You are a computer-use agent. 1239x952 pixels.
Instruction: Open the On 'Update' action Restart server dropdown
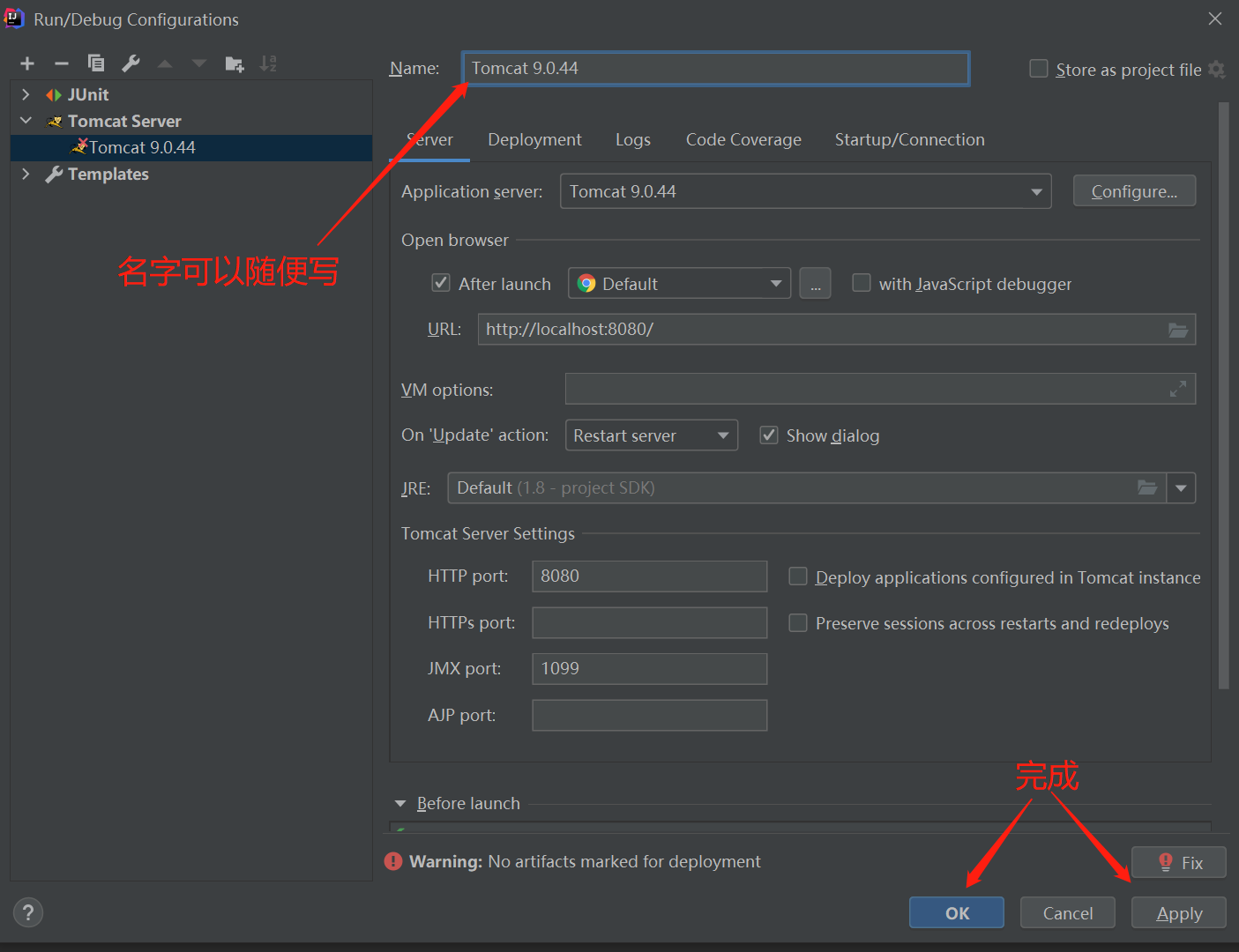651,435
